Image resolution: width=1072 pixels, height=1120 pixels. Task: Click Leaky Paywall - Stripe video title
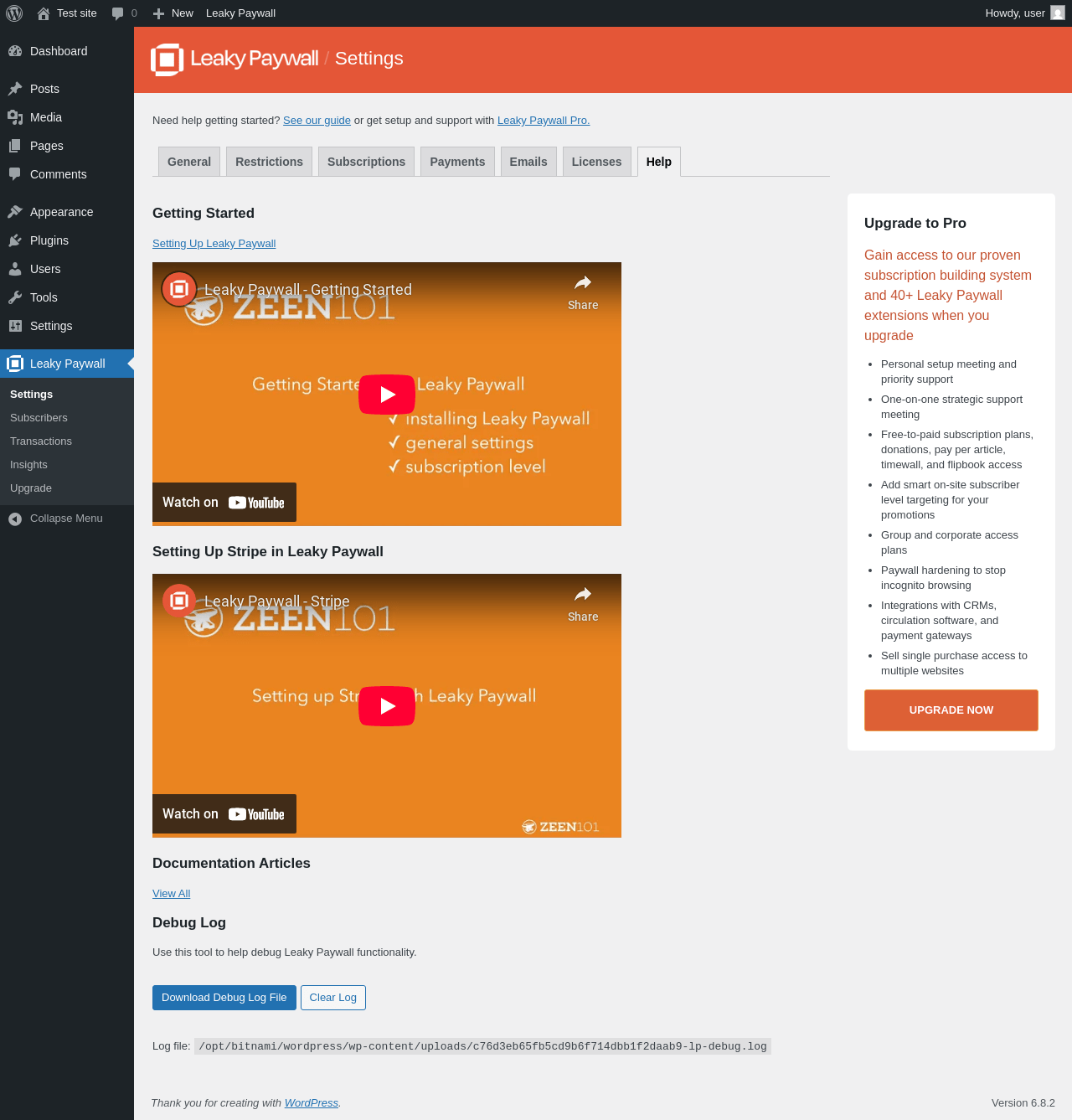tap(277, 601)
